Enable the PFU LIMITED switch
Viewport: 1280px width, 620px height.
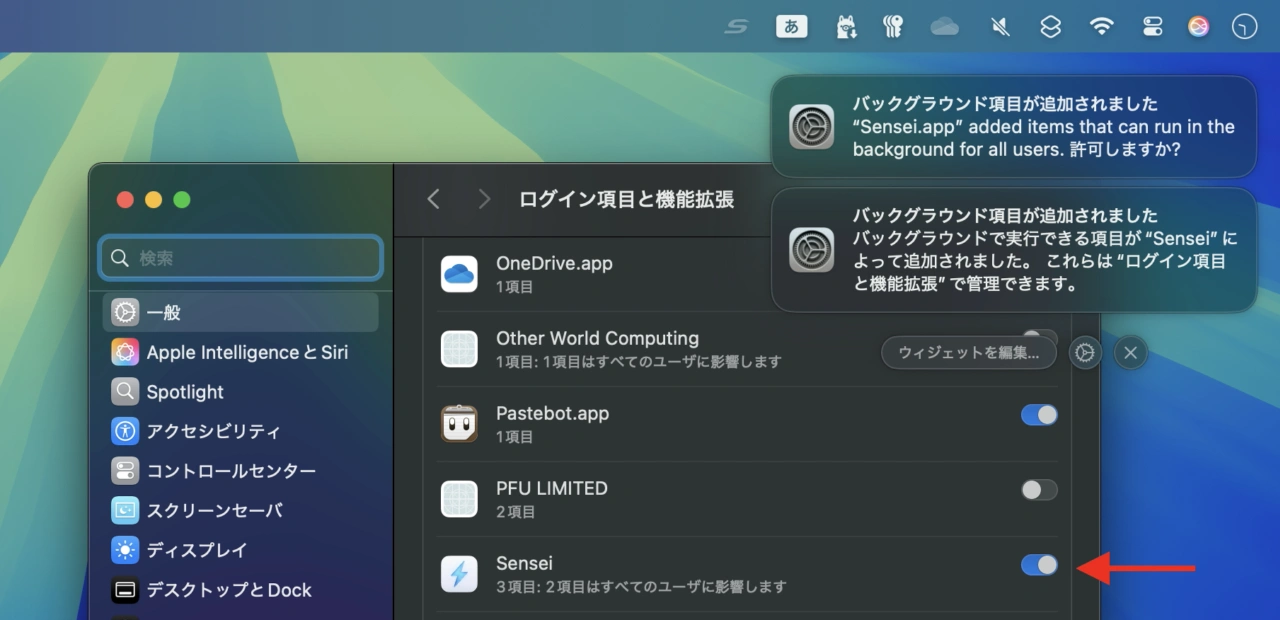[1039, 490]
